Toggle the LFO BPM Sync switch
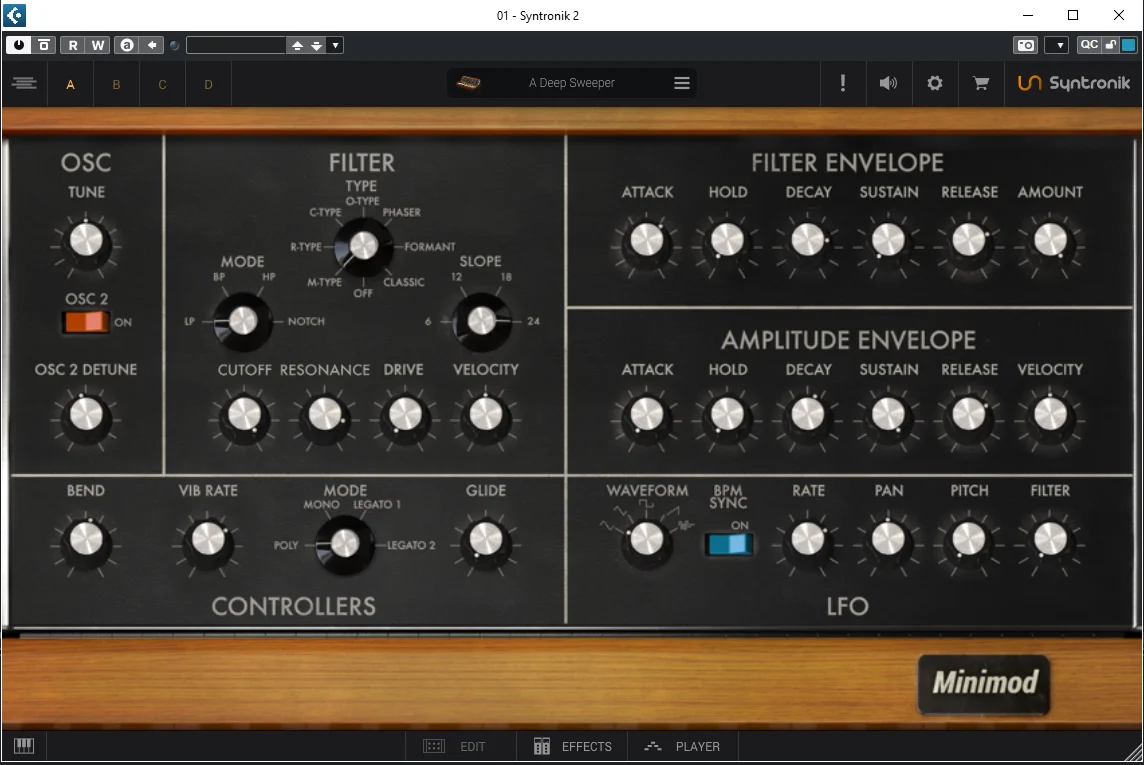1144x765 pixels. pos(729,544)
